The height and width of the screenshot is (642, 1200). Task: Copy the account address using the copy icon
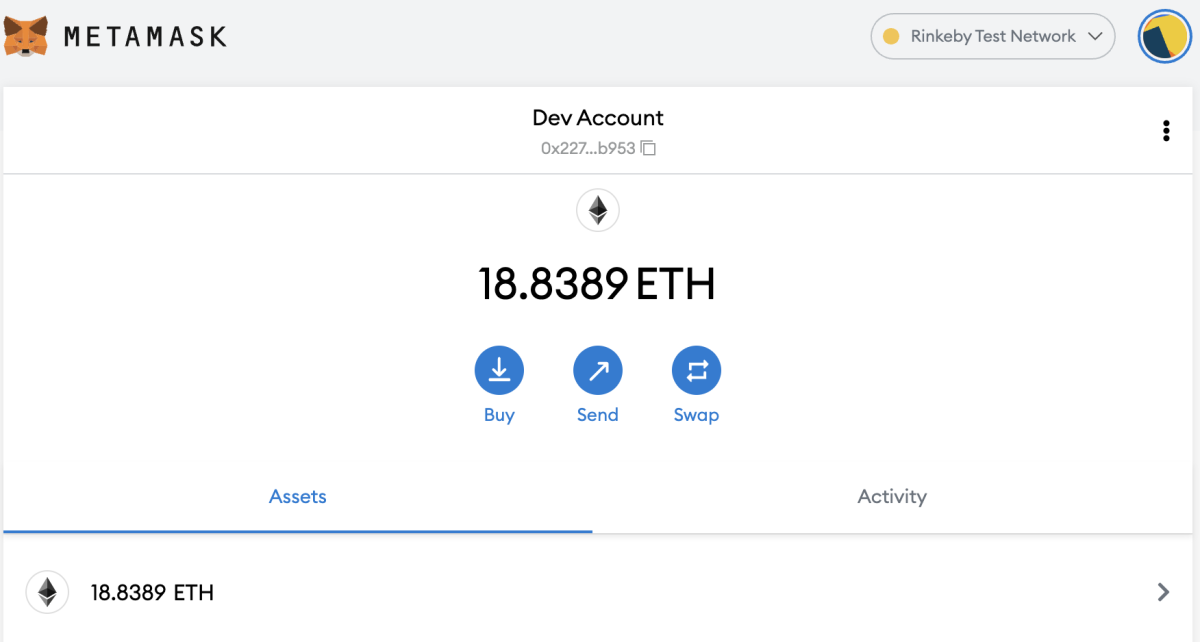pyautogui.click(x=648, y=147)
